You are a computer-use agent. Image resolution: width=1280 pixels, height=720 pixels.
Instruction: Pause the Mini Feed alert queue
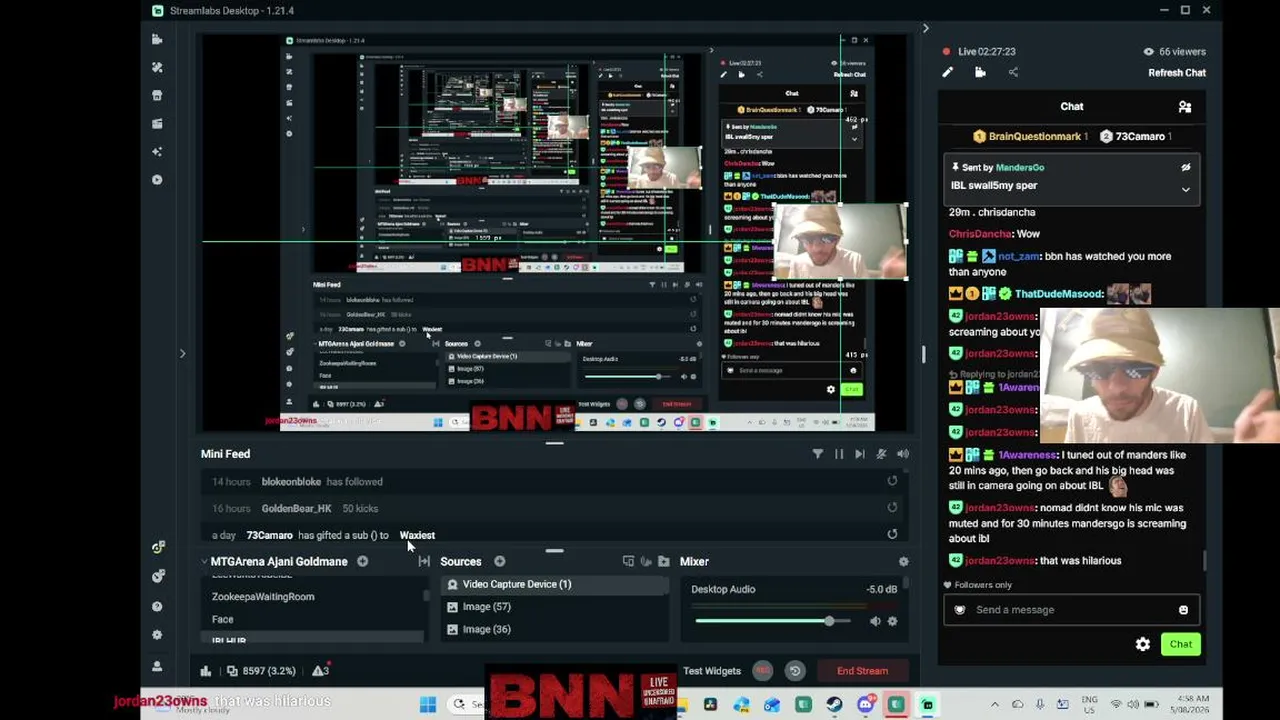coord(839,454)
